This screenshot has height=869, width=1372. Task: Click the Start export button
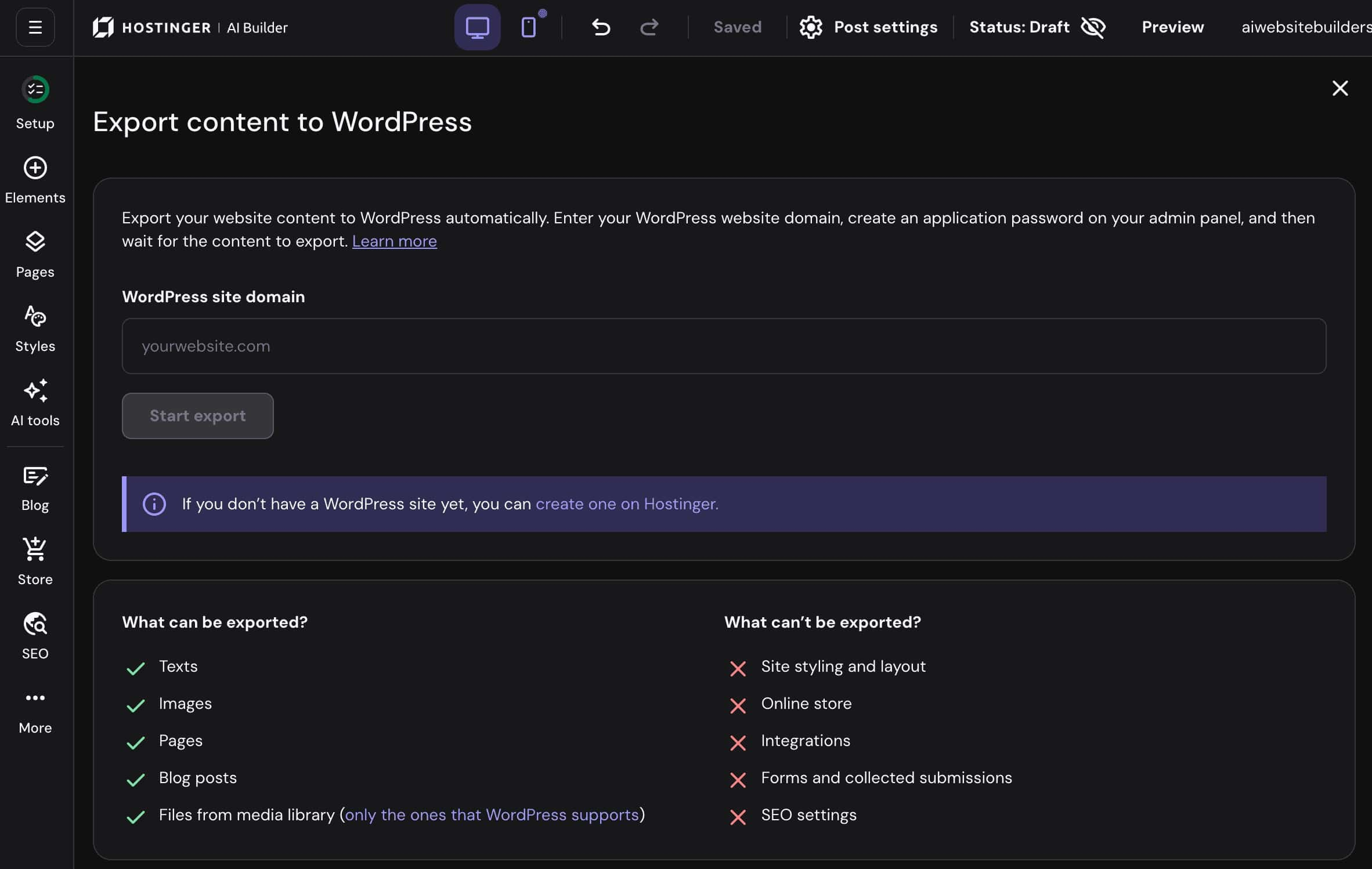pyautogui.click(x=197, y=416)
